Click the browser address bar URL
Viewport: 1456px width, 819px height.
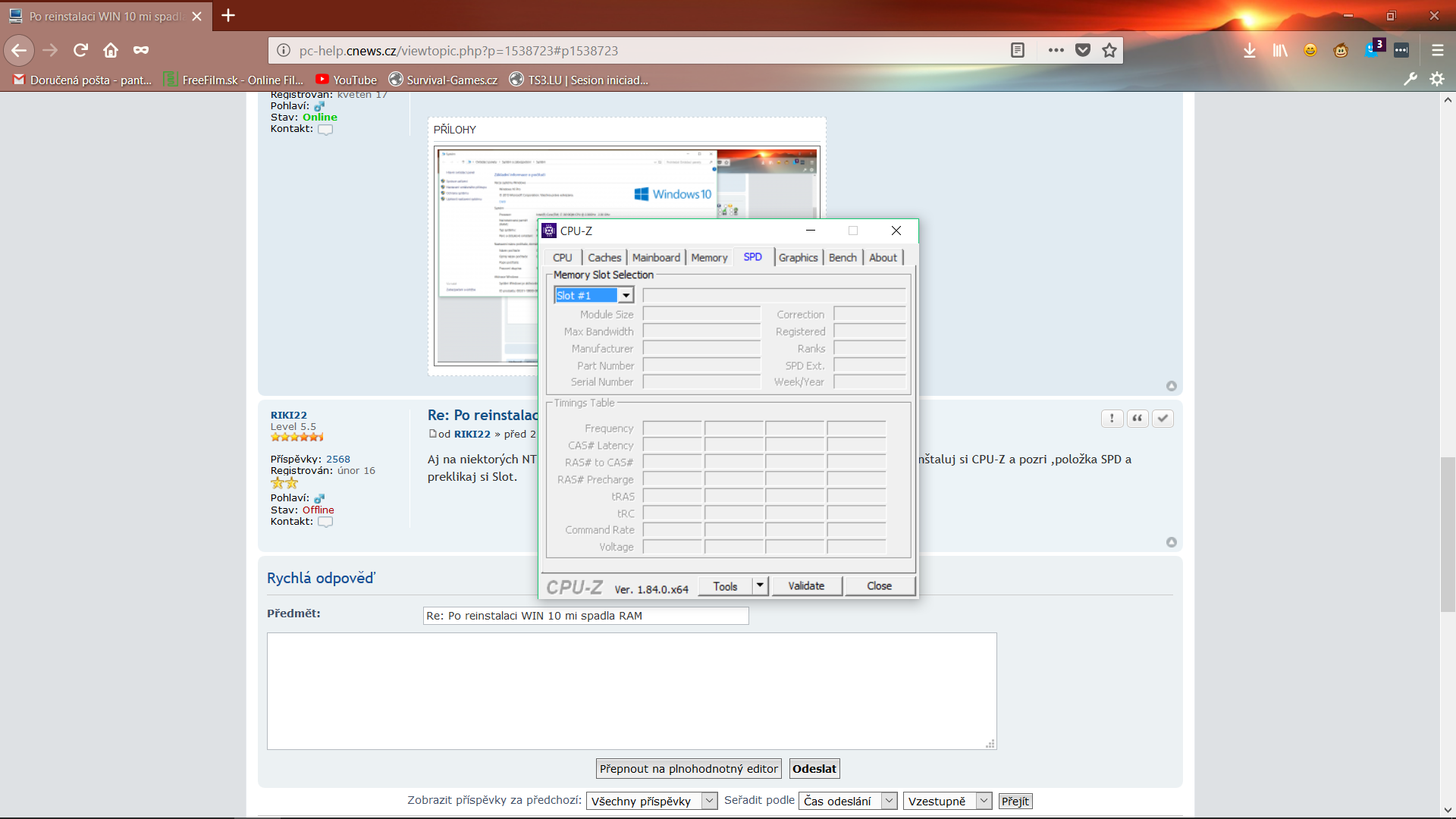[x=459, y=51]
